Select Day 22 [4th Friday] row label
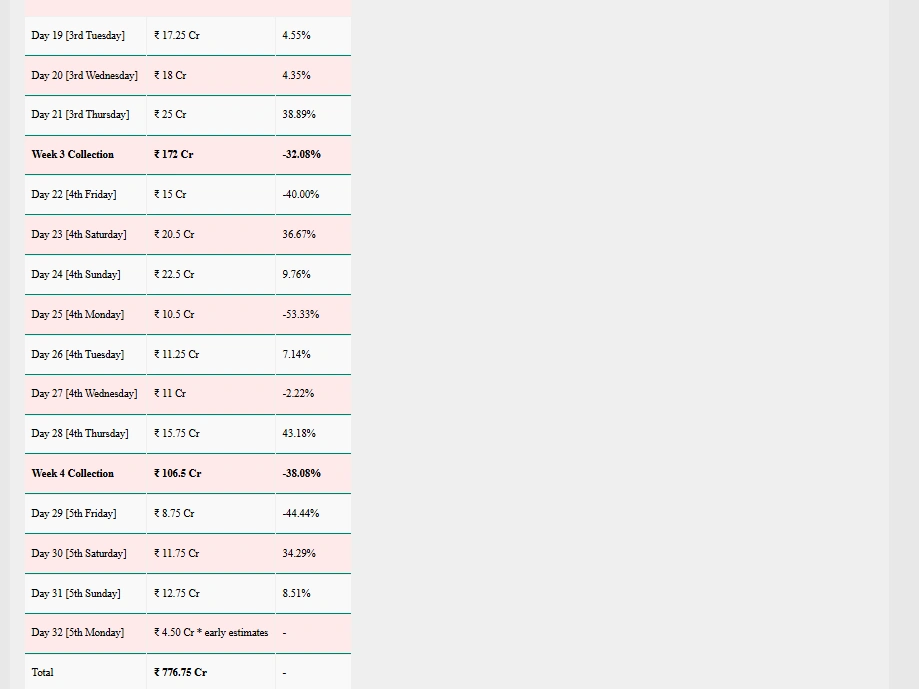The image size is (919, 689). [x=74, y=195]
